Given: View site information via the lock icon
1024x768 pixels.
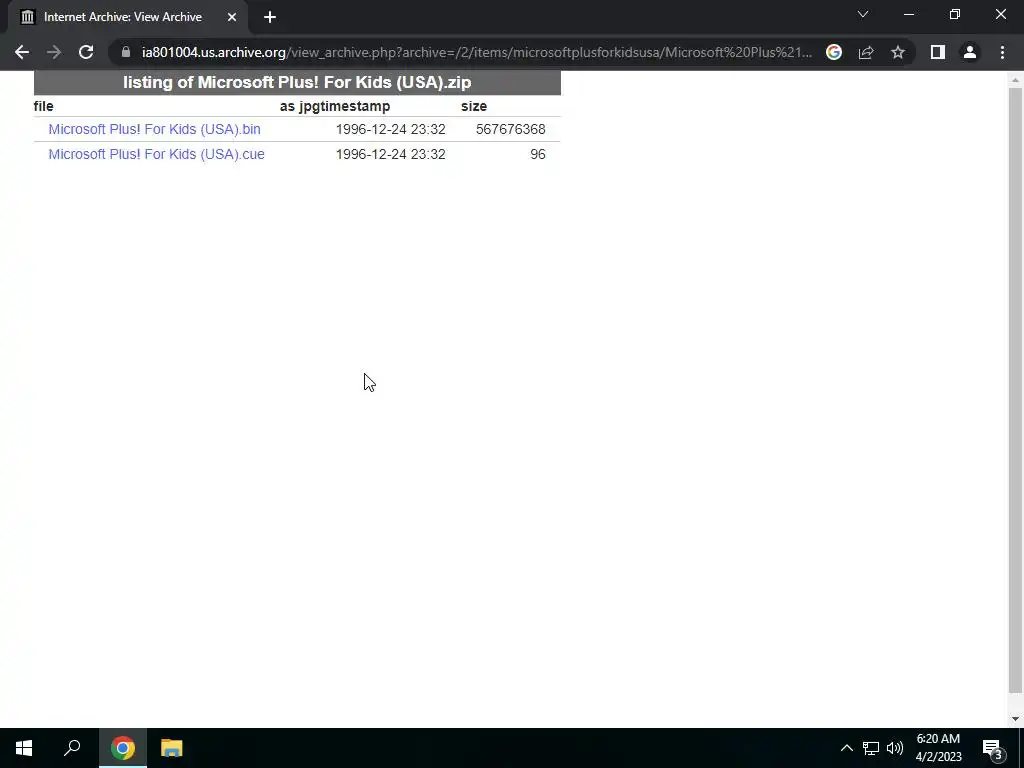Looking at the screenshot, I should [x=126, y=52].
